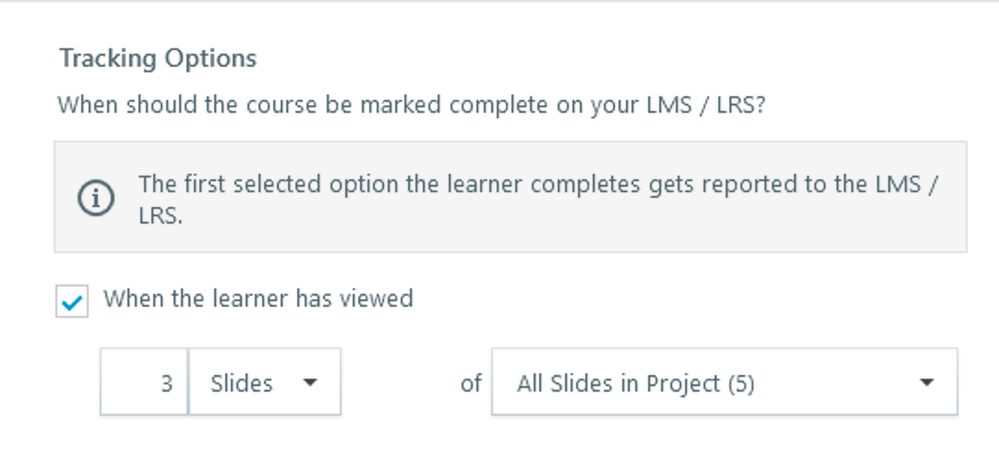Screen dimensions: 999x451
Task: Click the "(5)" count in the All Slides dropdown
Action: coord(740,383)
